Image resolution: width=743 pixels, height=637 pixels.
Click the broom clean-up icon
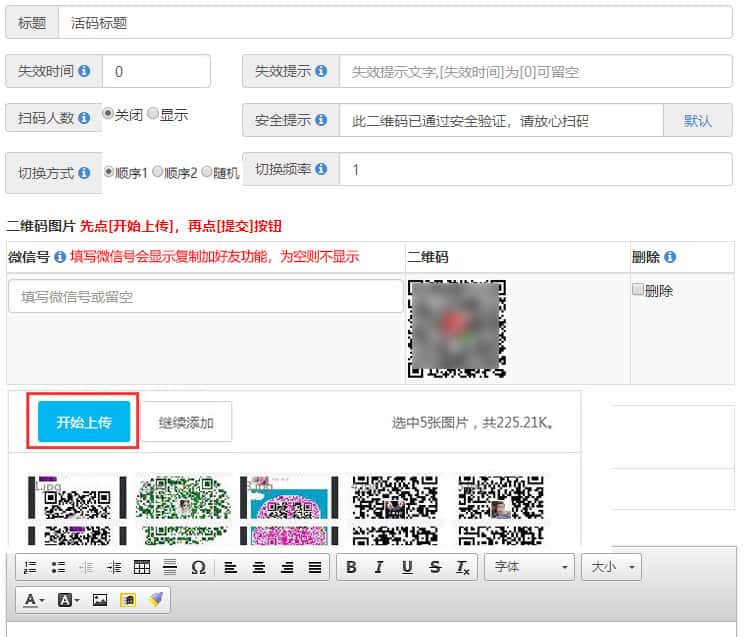(x=155, y=600)
